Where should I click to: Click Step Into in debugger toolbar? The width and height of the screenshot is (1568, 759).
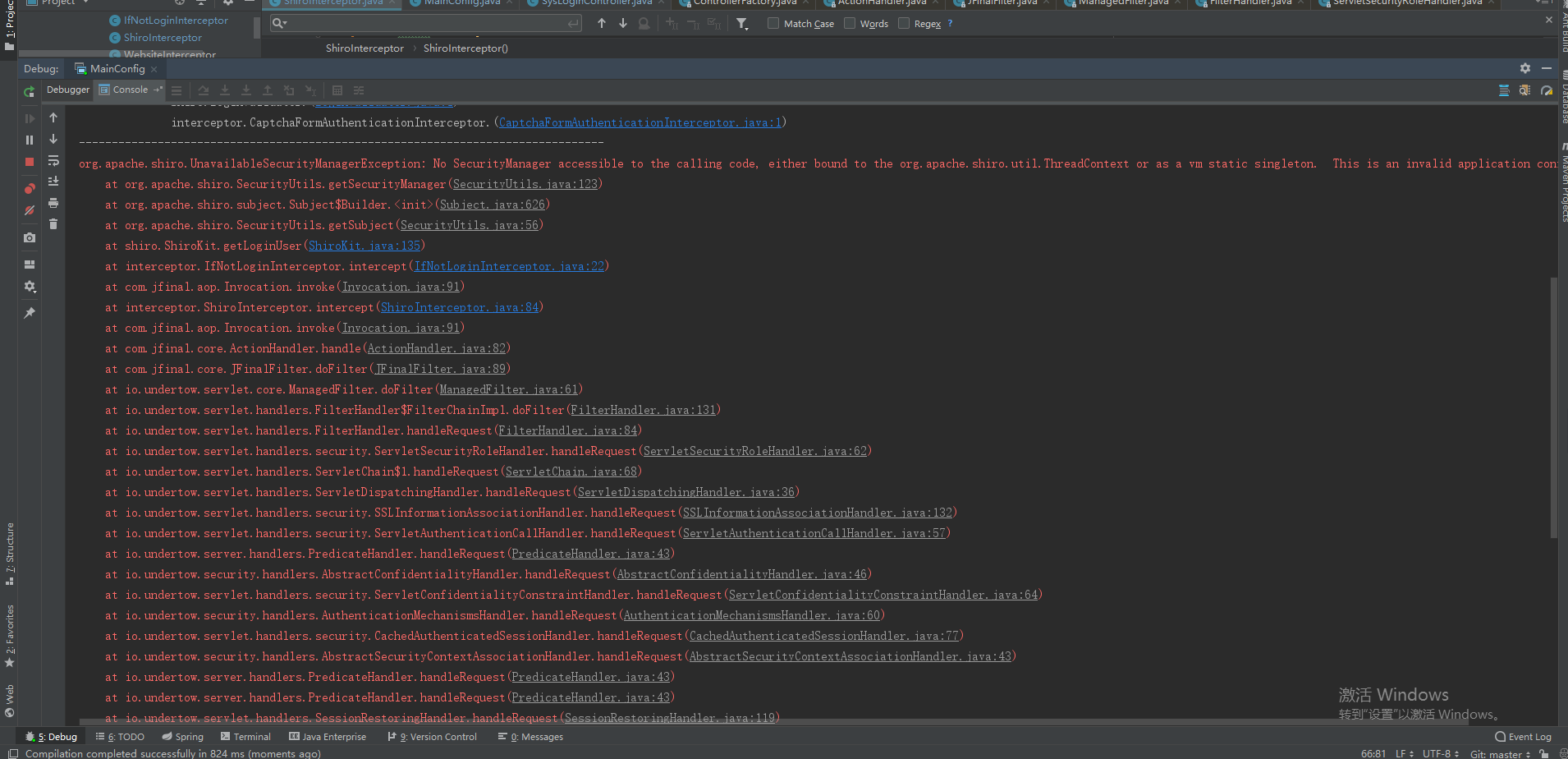tap(225, 90)
